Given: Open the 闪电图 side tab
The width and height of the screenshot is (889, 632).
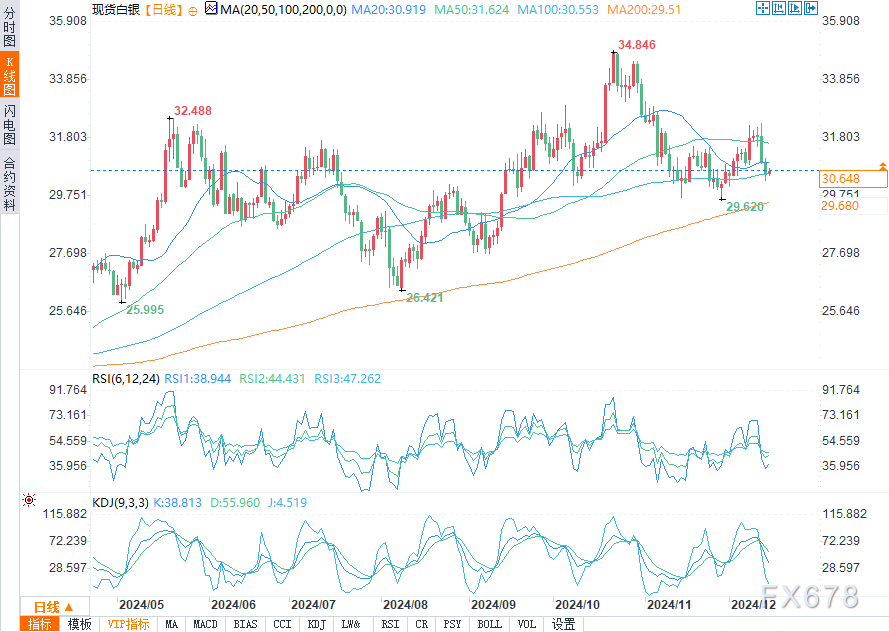Looking at the screenshot, I should 9,124.
